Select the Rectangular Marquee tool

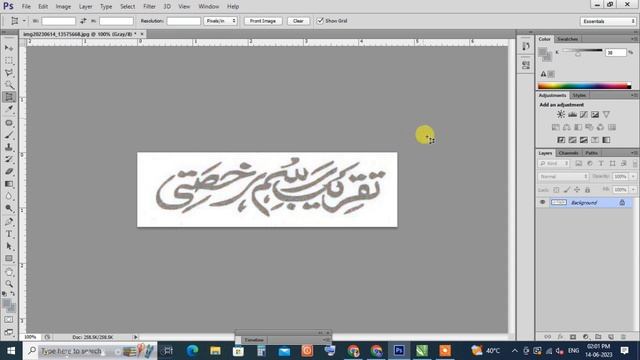pyautogui.click(x=9, y=60)
